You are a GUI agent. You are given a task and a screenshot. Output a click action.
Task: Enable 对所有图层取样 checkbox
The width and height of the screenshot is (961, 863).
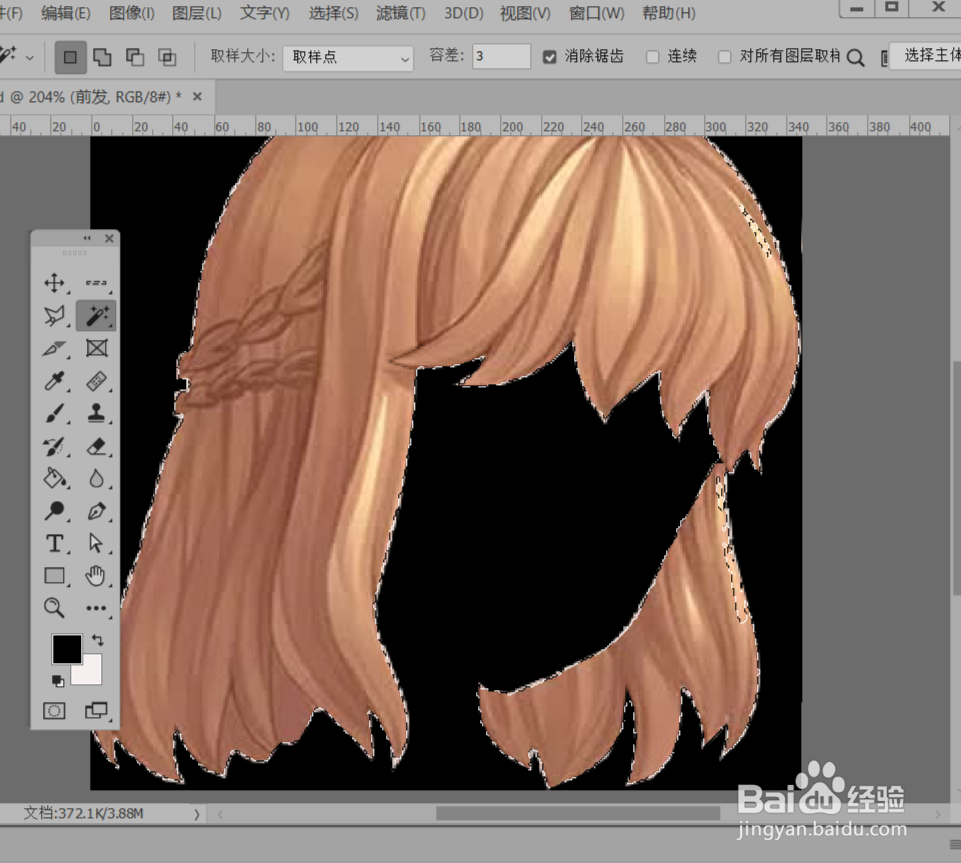click(x=724, y=57)
